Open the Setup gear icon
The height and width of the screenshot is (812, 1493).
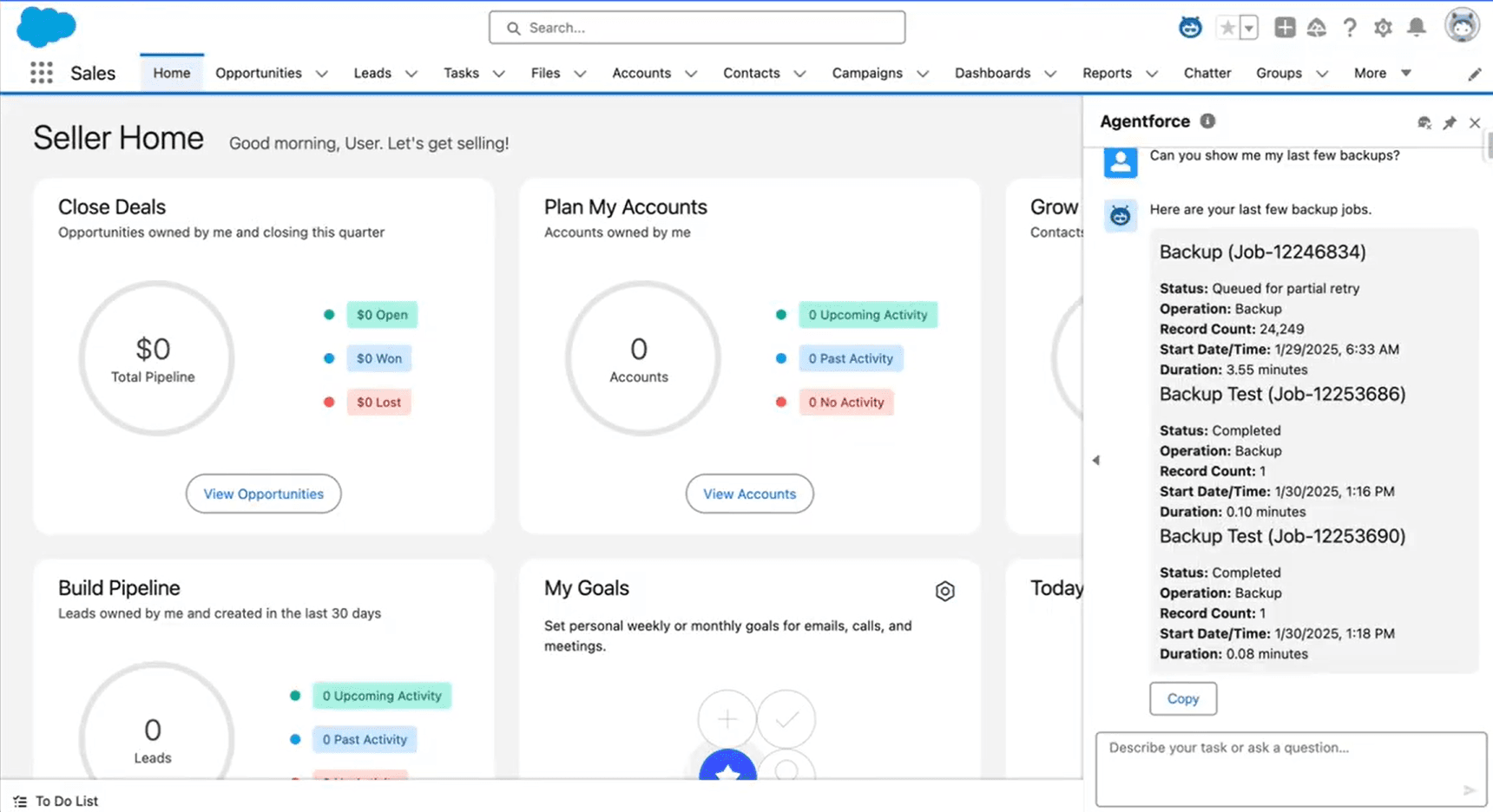click(1383, 28)
